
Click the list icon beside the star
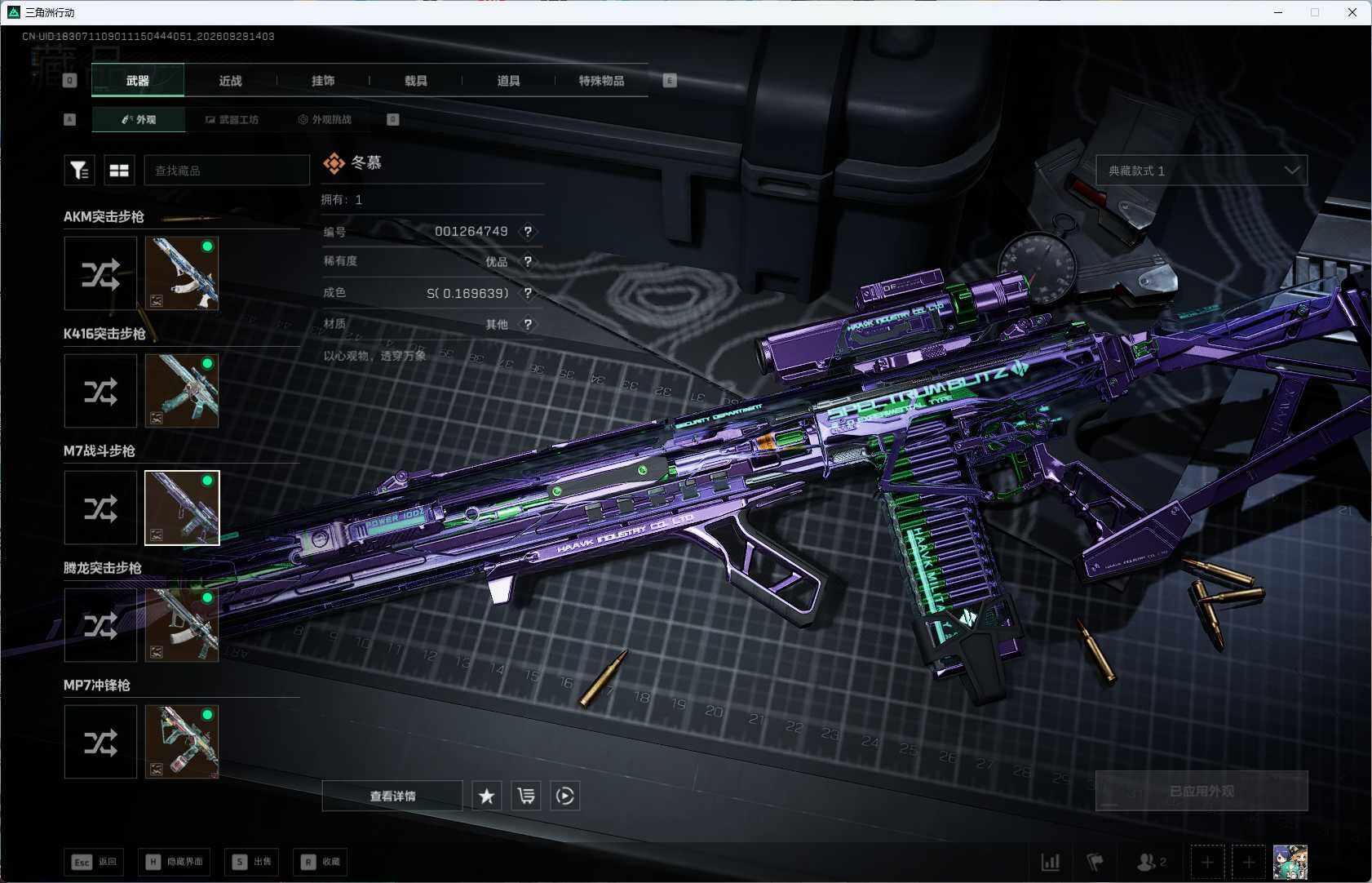[526, 796]
